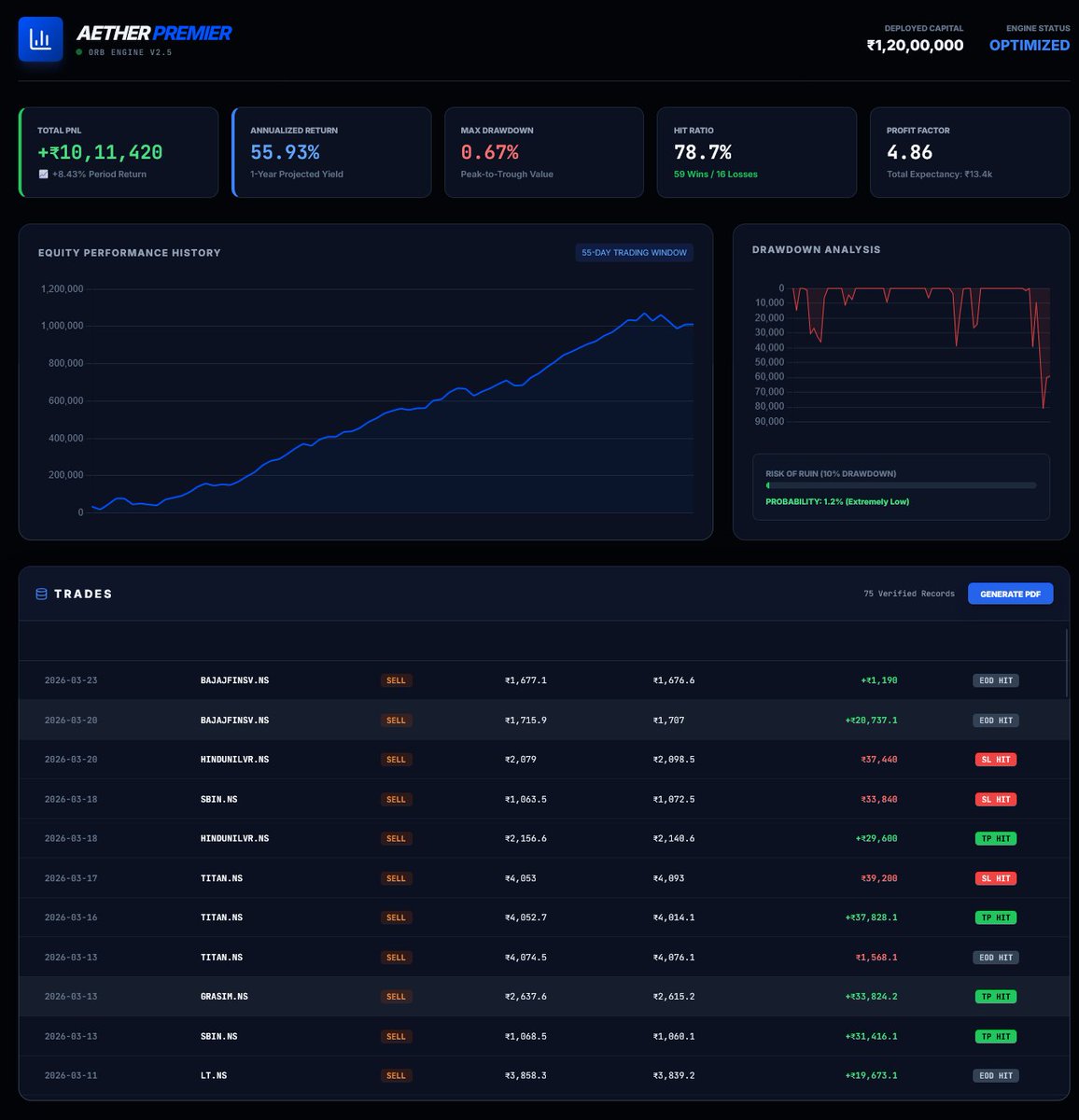Click the TP HIT badge for the +₹37,828.1 trade
Screen dimensions: 1079x1120
point(995,917)
